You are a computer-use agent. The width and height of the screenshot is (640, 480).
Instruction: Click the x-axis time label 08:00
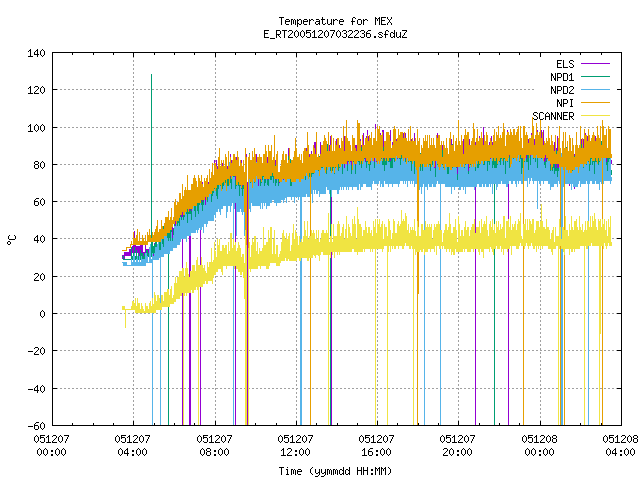pyautogui.click(x=214, y=452)
